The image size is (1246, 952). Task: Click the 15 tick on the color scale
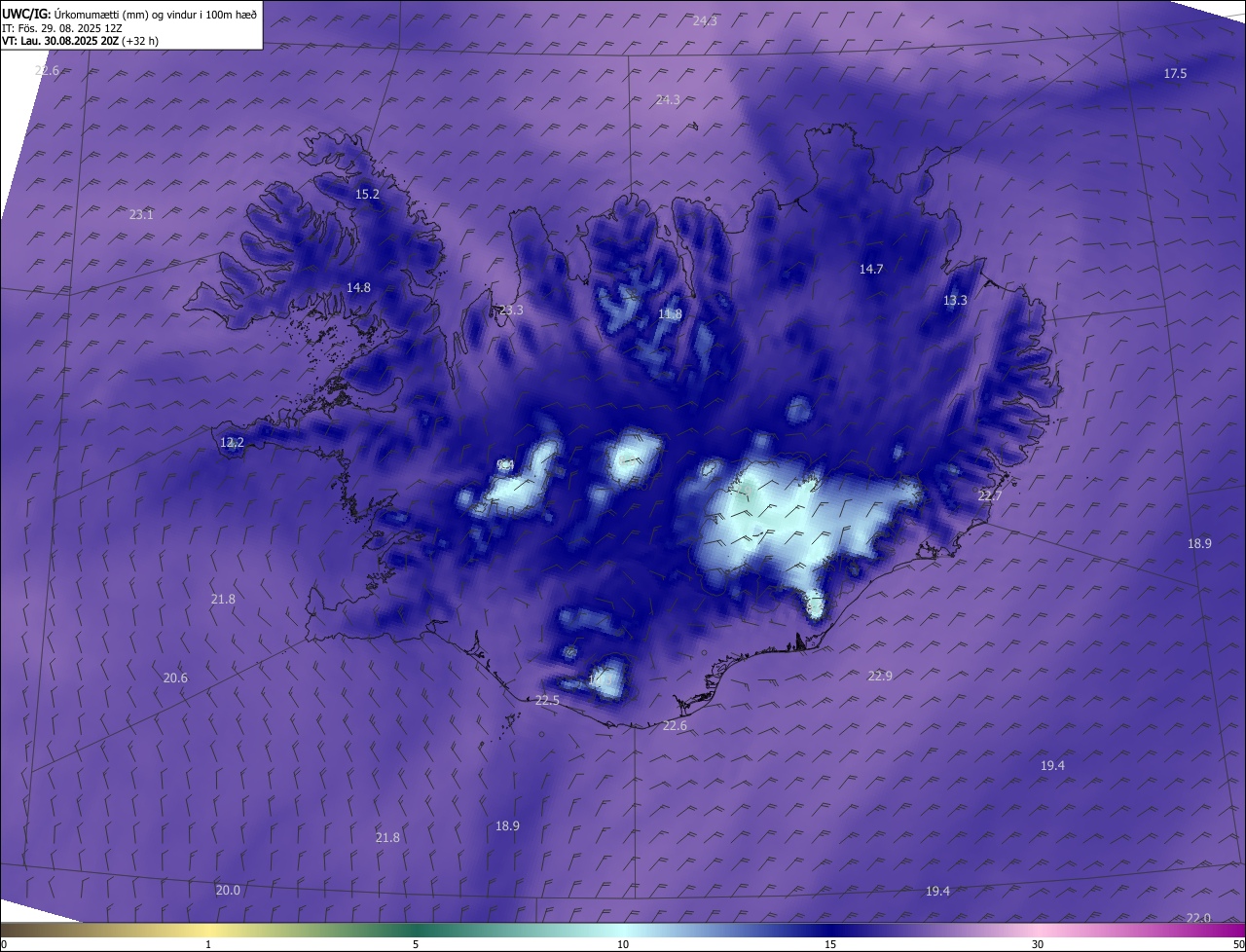pos(830,945)
